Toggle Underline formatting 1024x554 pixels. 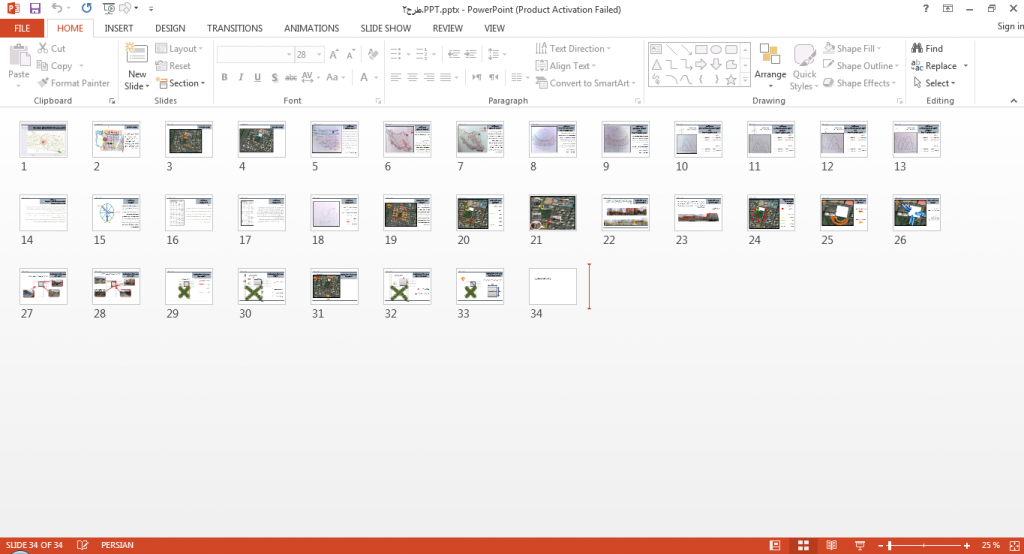coord(257,77)
